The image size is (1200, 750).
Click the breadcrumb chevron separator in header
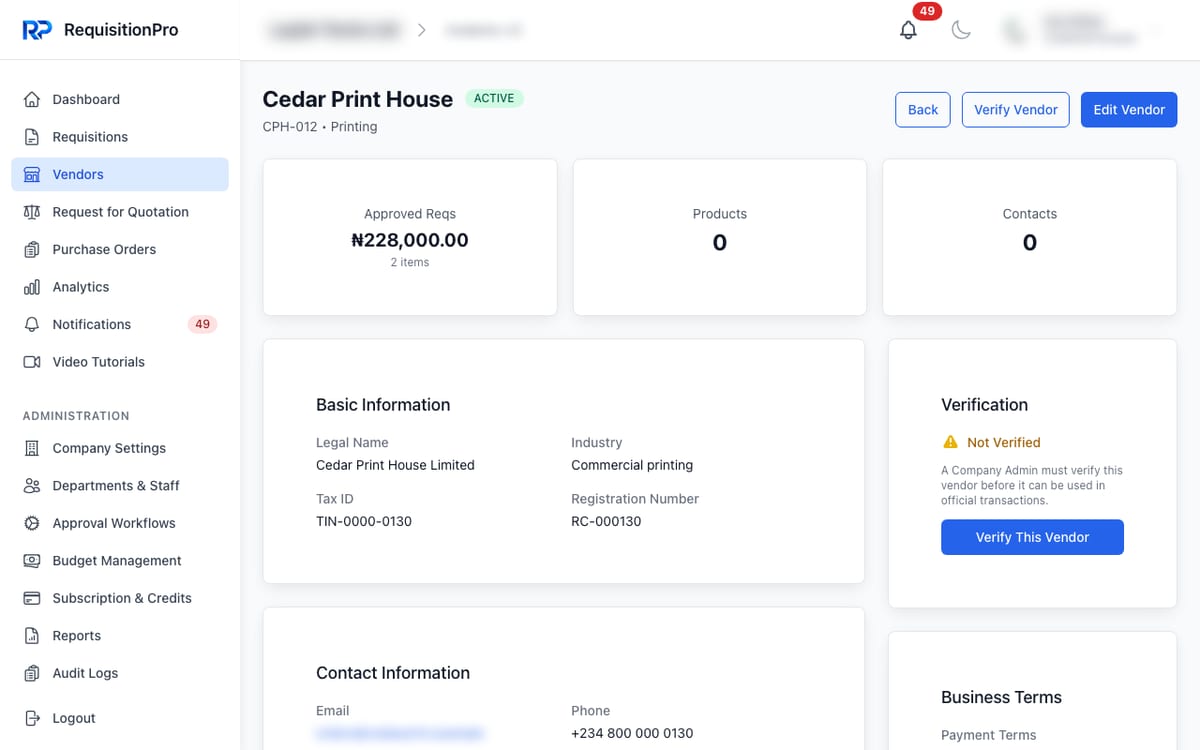tap(422, 30)
